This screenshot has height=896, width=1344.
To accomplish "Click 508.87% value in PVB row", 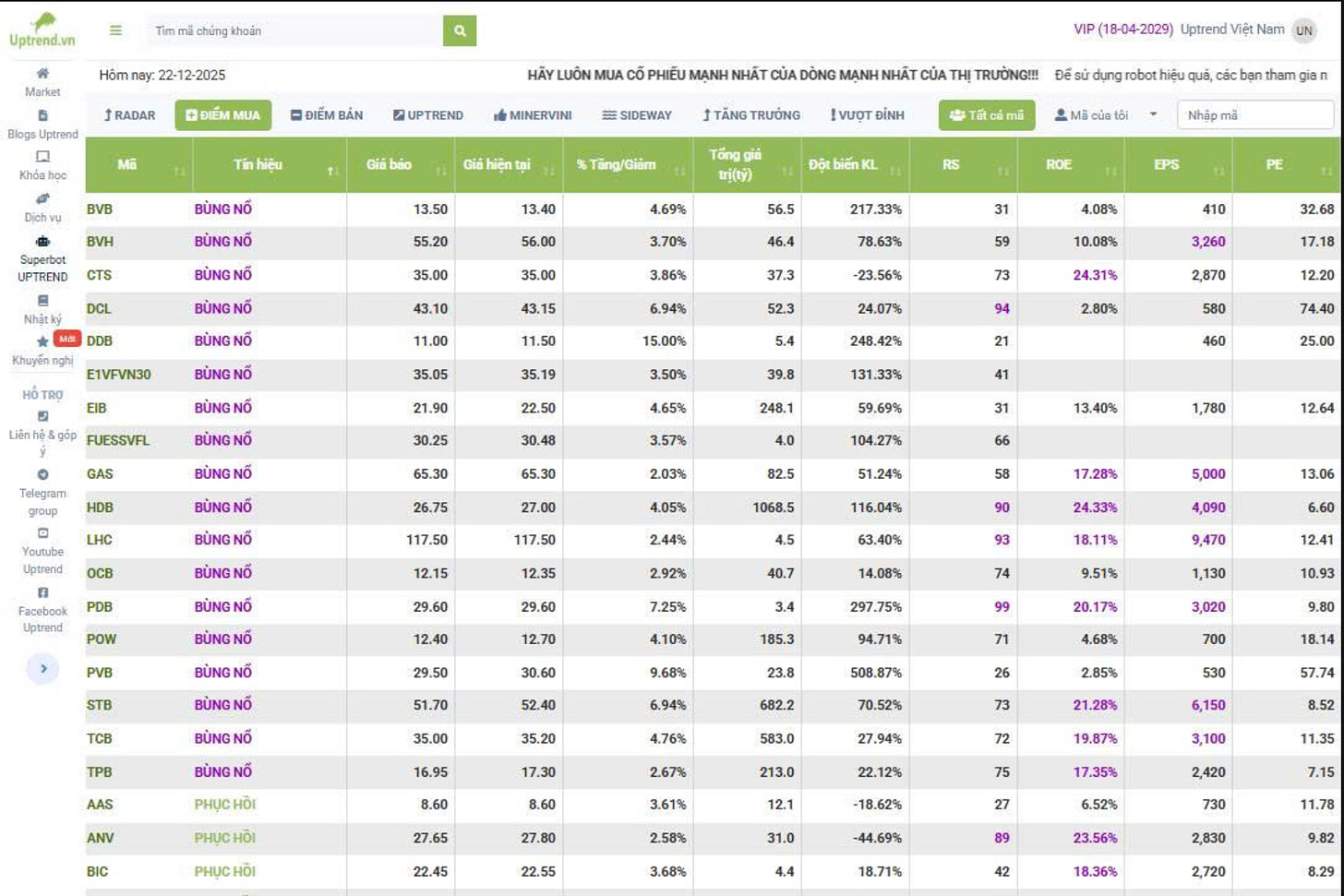I will click(876, 673).
